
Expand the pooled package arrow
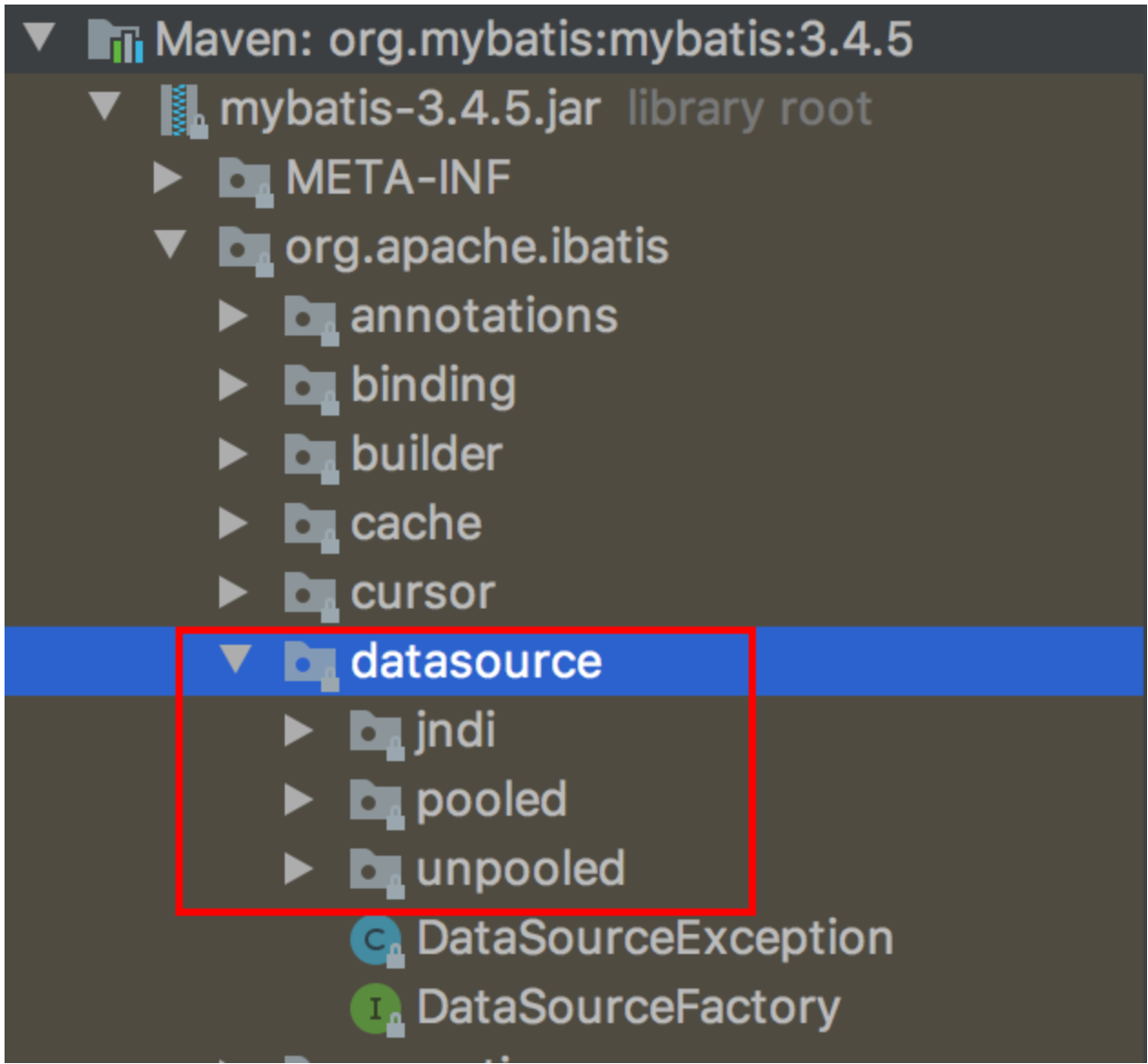click(x=297, y=800)
